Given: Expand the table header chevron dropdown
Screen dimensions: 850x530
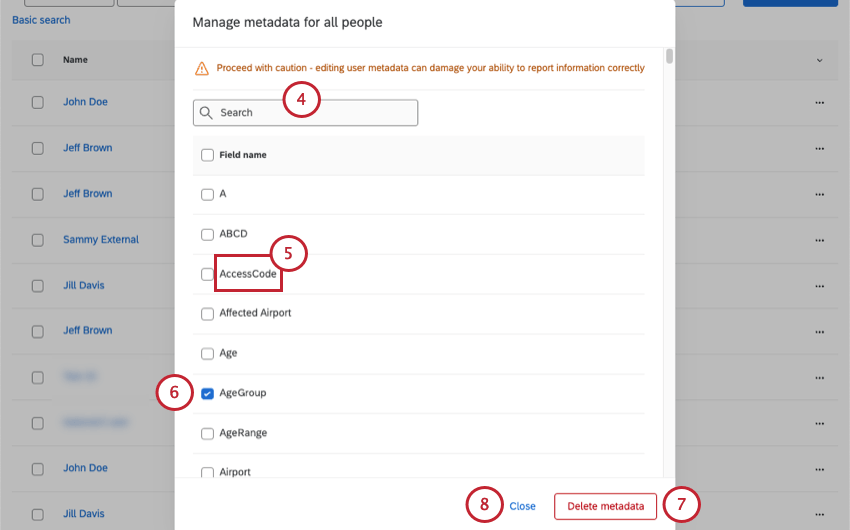Looking at the screenshot, I should [820, 61].
